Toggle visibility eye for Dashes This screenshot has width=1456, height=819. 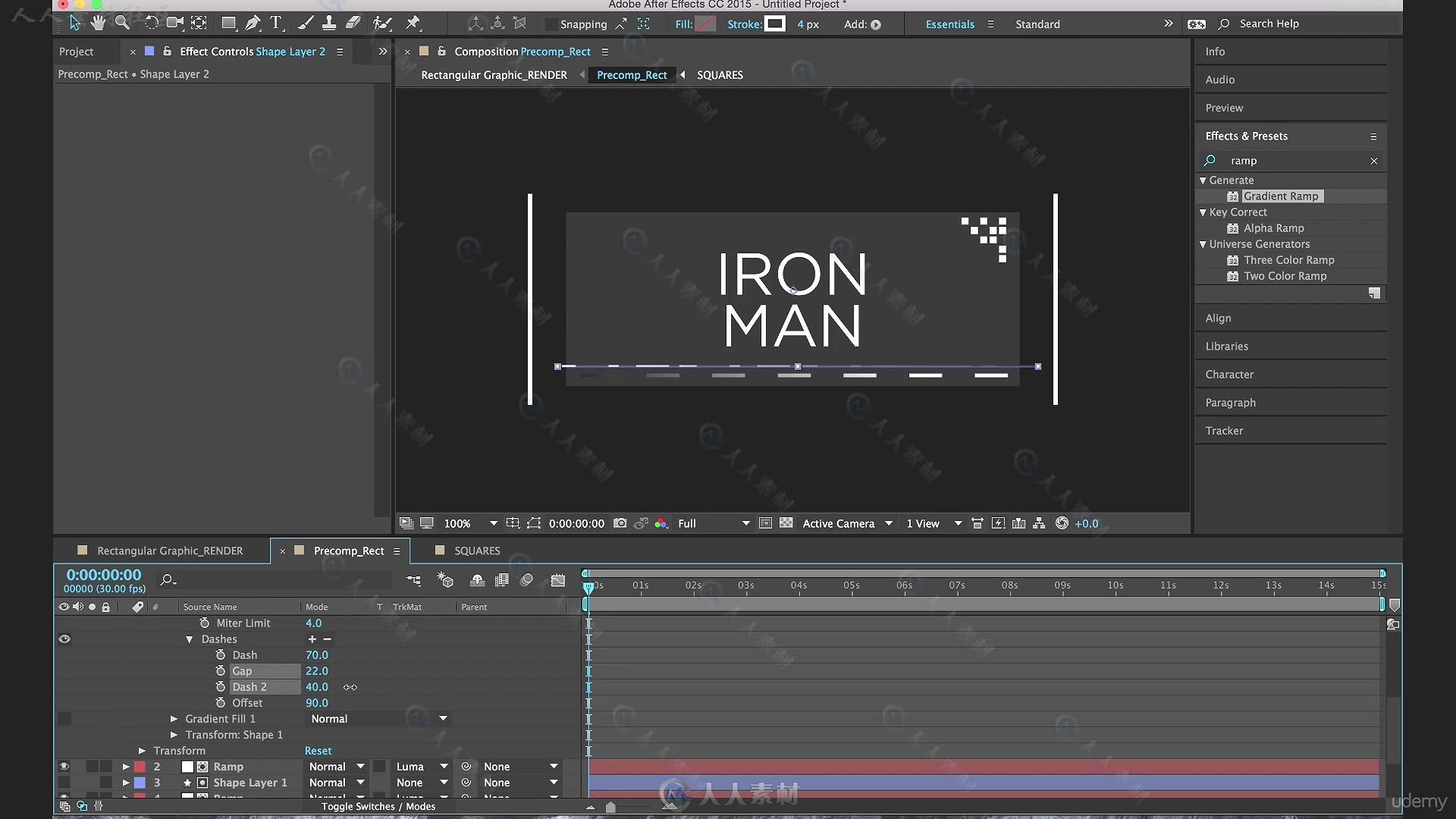point(64,639)
